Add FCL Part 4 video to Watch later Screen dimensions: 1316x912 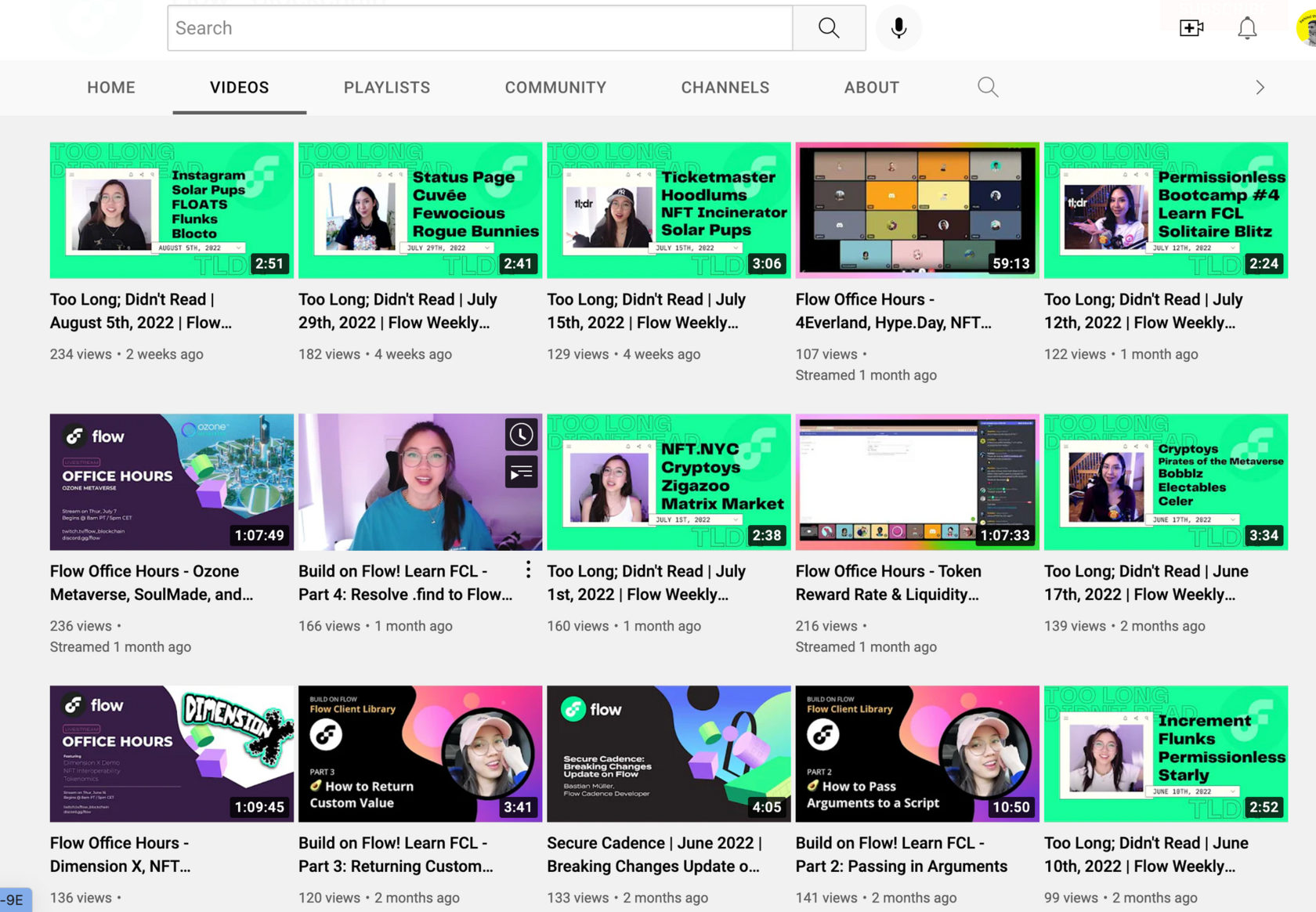[521, 435]
